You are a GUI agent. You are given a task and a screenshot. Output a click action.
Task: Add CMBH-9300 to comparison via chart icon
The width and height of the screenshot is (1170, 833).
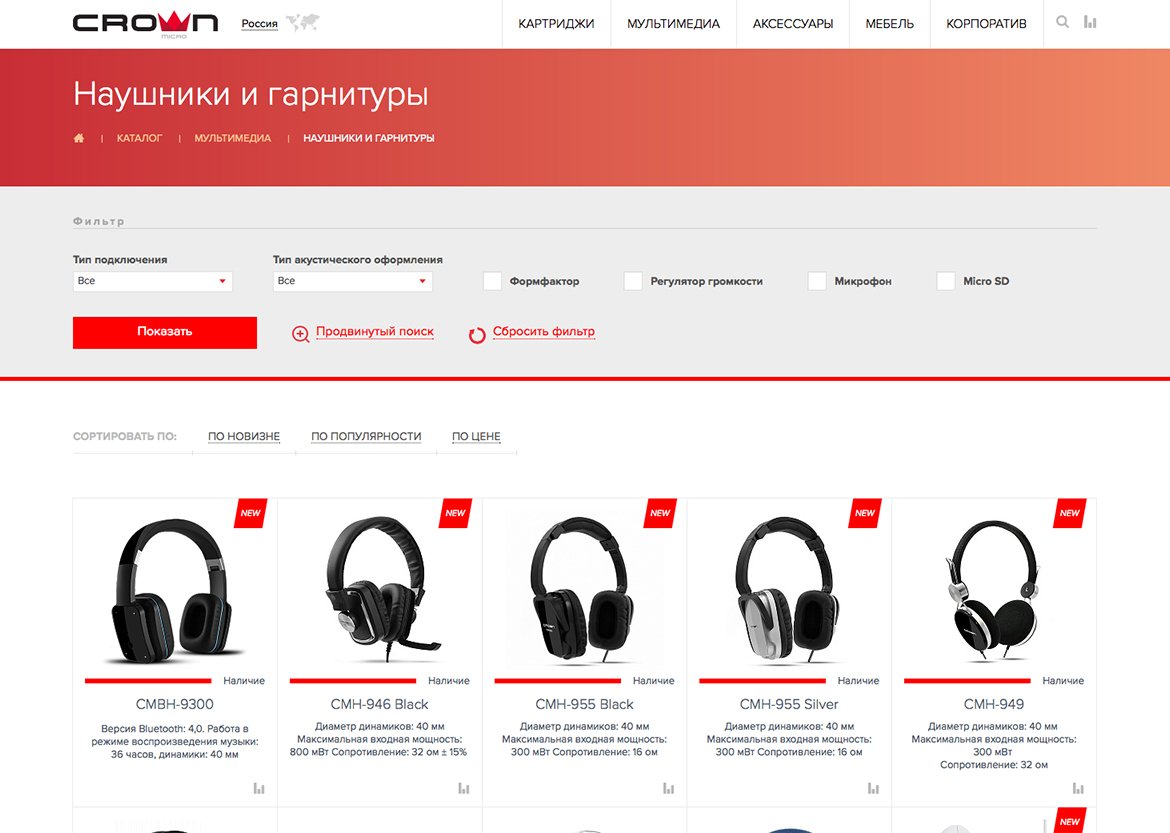pyautogui.click(x=259, y=788)
